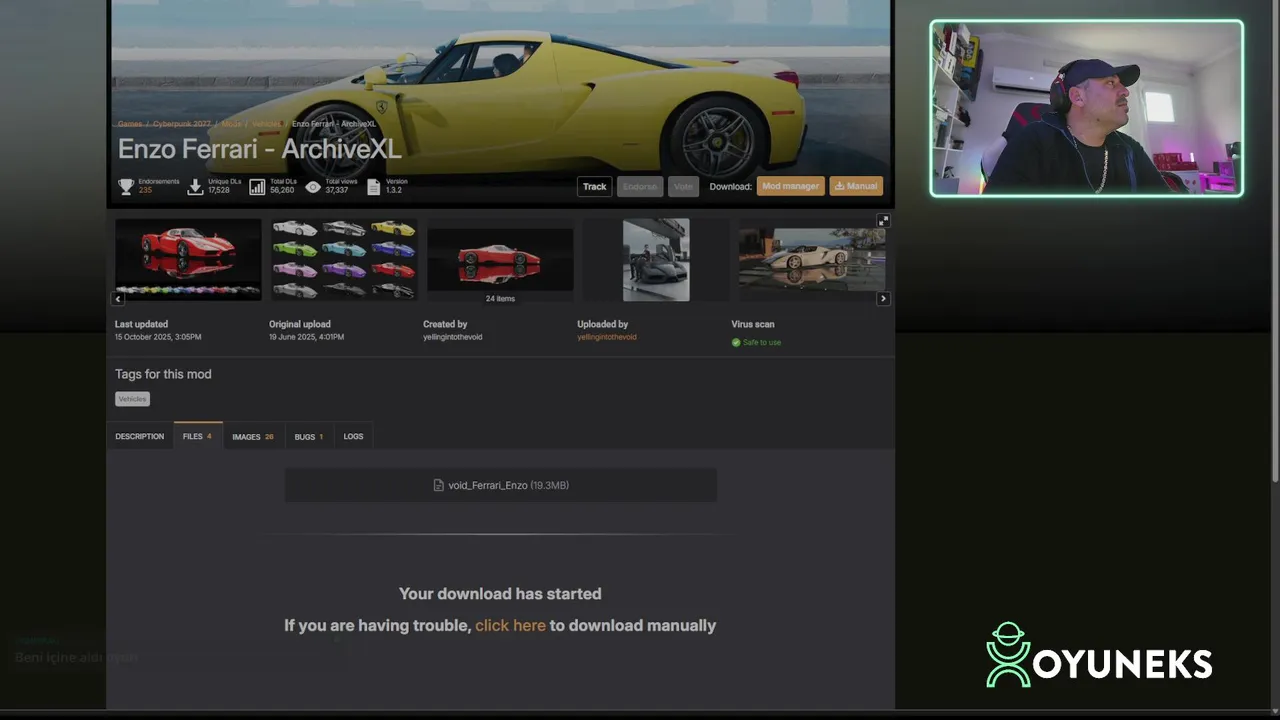Open the multi-color car grid thumbnail
Screen dimensions: 1280x720
click(344, 259)
